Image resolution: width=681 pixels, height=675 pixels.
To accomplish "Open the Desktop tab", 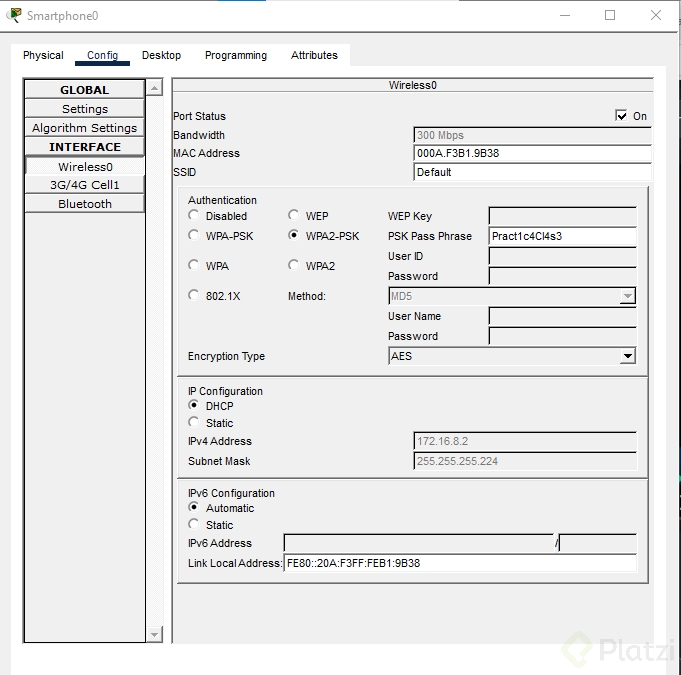I will pyautogui.click(x=161, y=55).
